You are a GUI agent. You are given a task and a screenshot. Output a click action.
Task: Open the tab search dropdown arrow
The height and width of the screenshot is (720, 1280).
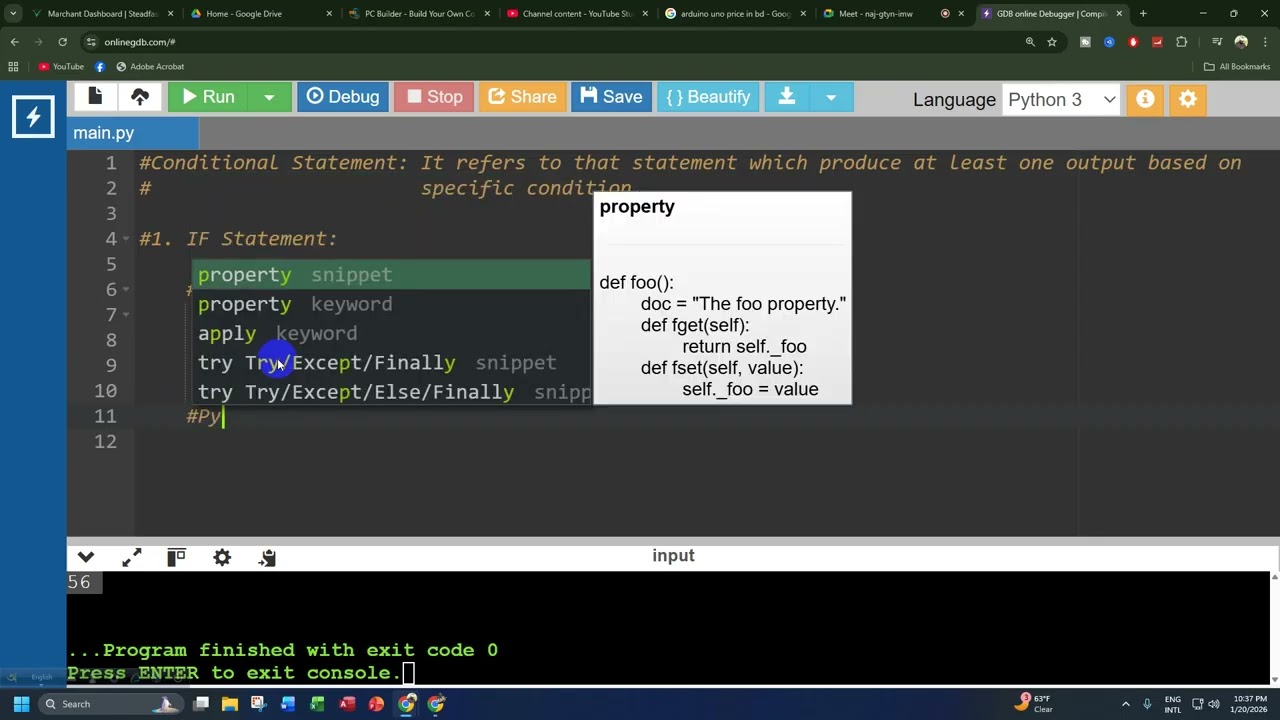(x=13, y=14)
